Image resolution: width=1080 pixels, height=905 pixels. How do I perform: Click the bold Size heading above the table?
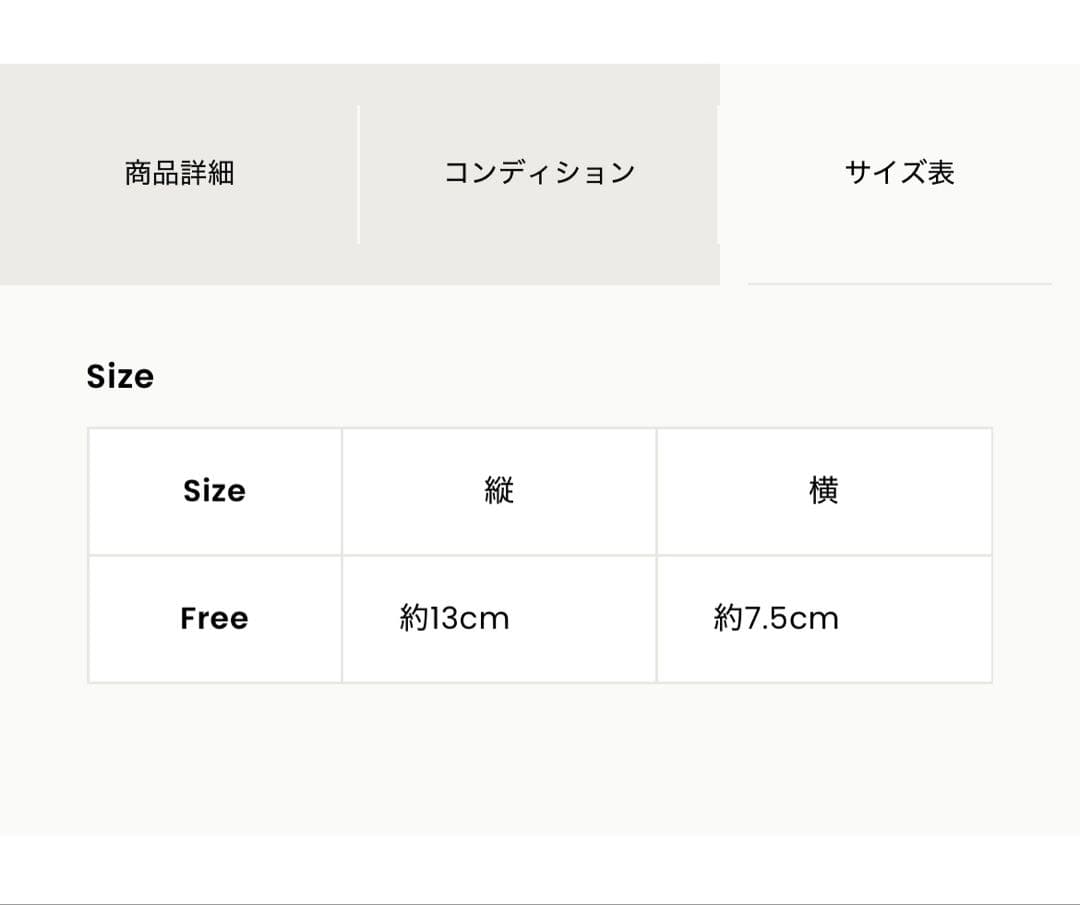pyautogui.click(x=120, y=377)
